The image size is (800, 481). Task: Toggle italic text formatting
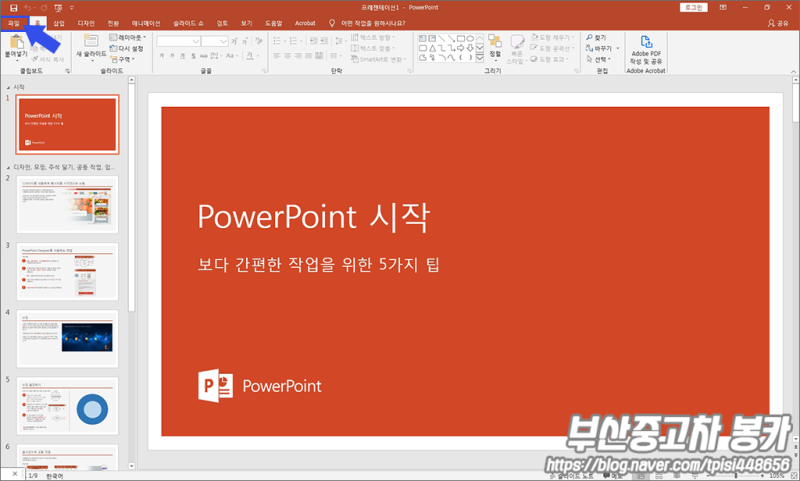pyautogui.click(x=172, y=56)
